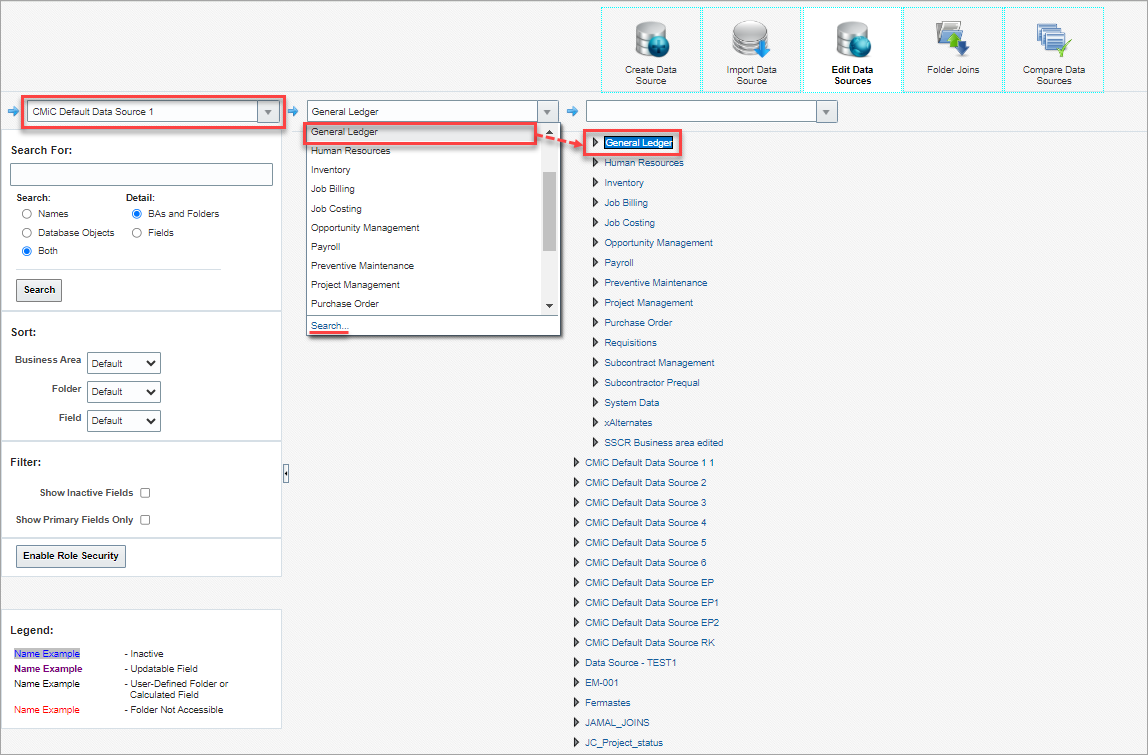Expand the Inventory tree node
The height and width of the screenshot is (755, 1148).
coord(595,182)
